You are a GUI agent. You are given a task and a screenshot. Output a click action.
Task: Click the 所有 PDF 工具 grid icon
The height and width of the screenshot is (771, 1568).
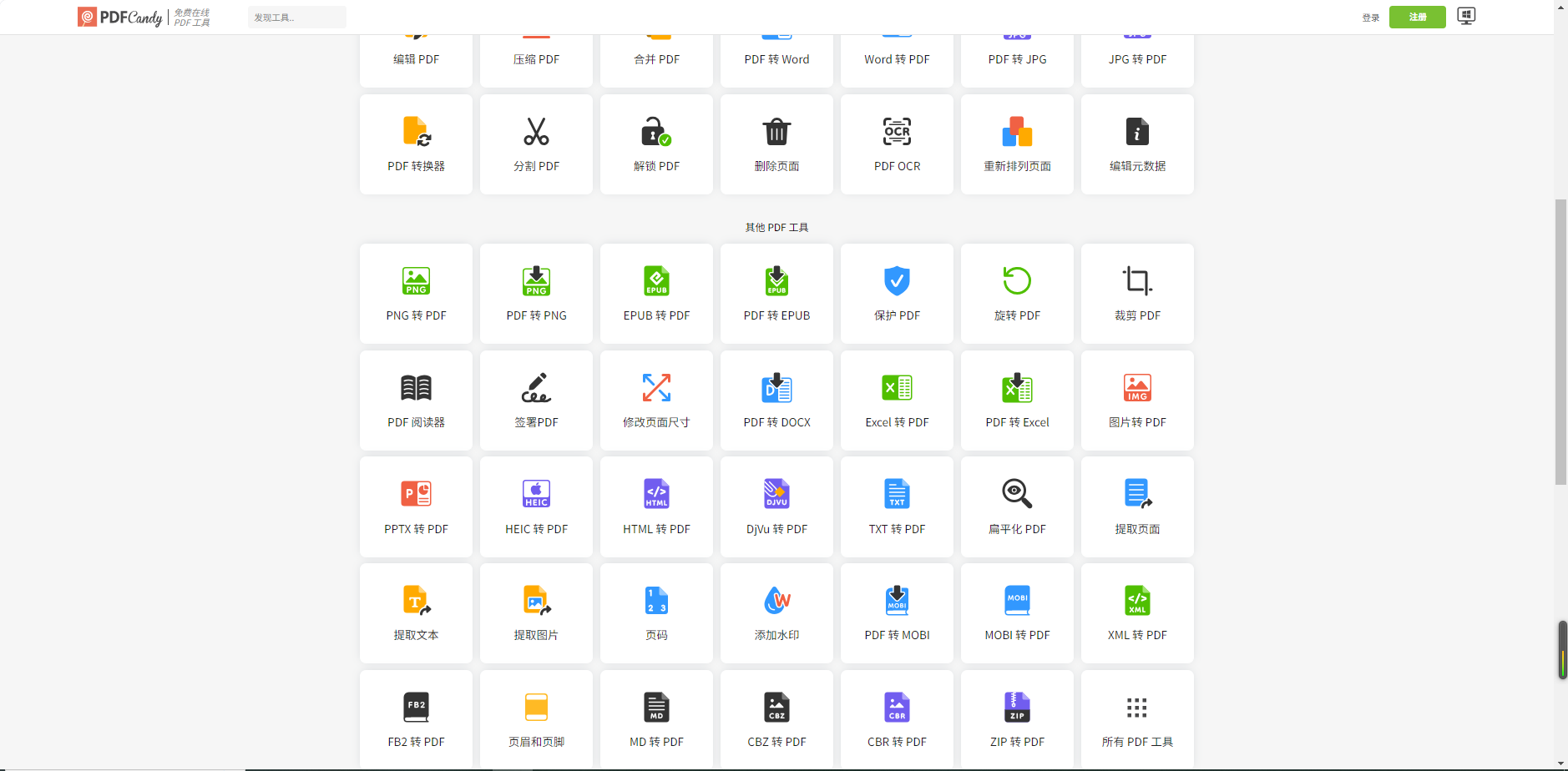tap(1137, 708)
